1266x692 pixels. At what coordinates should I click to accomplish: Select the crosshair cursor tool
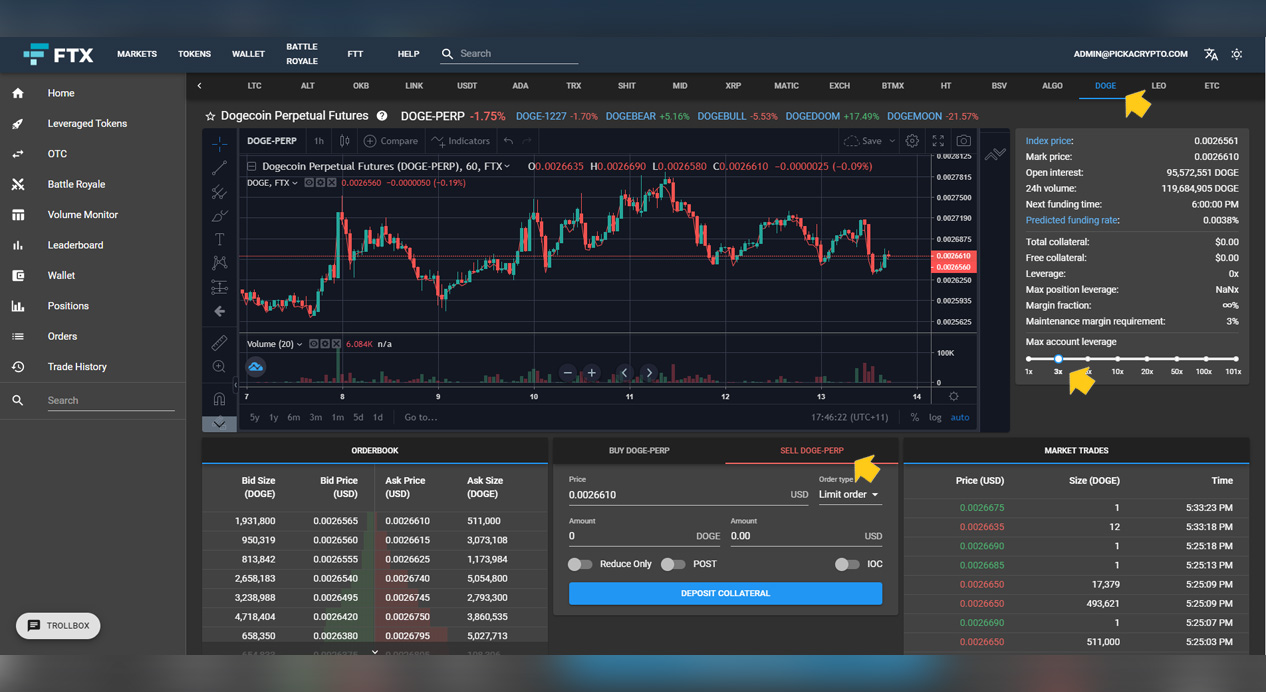tap(219, 143)
